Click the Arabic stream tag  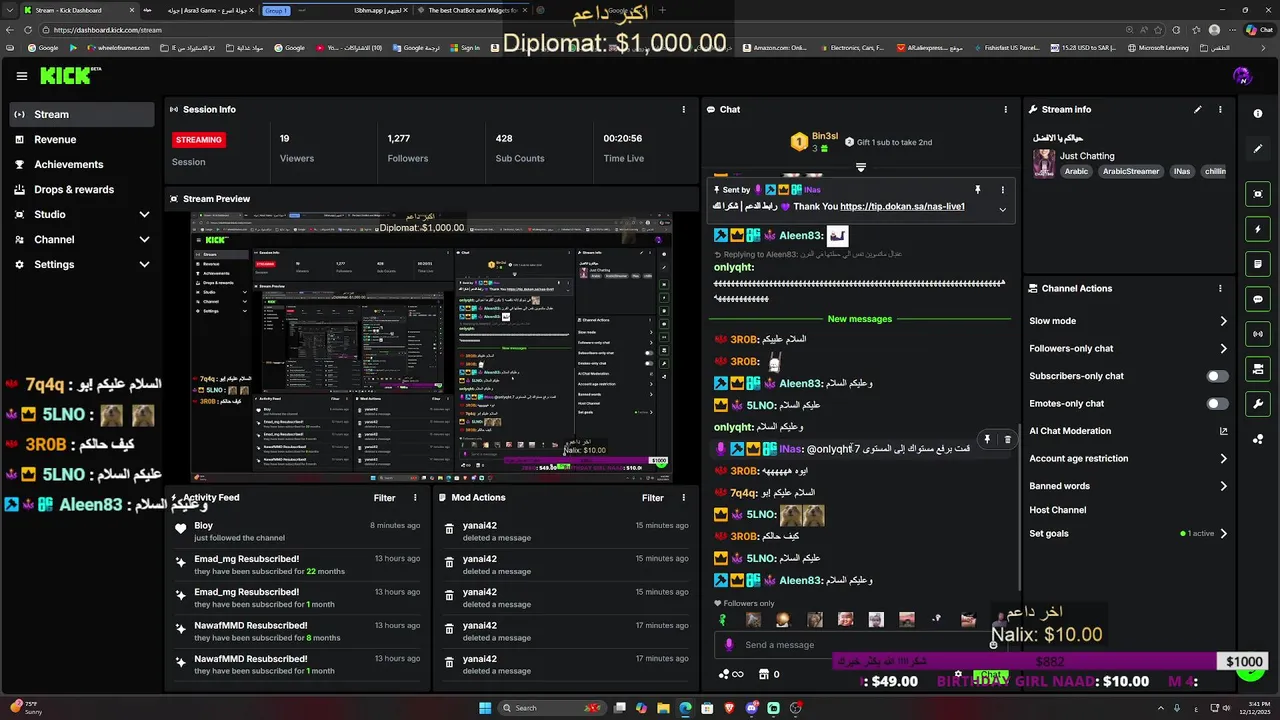coord(1076,172)
